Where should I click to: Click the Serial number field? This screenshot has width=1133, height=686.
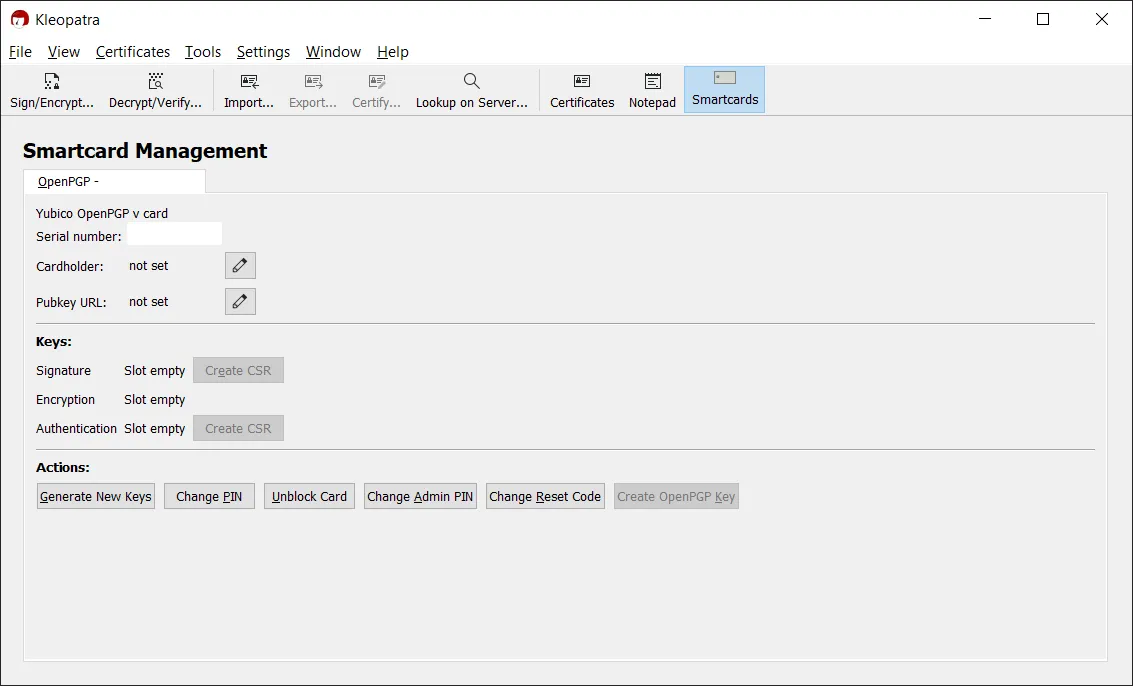click(x=174, y=236)
